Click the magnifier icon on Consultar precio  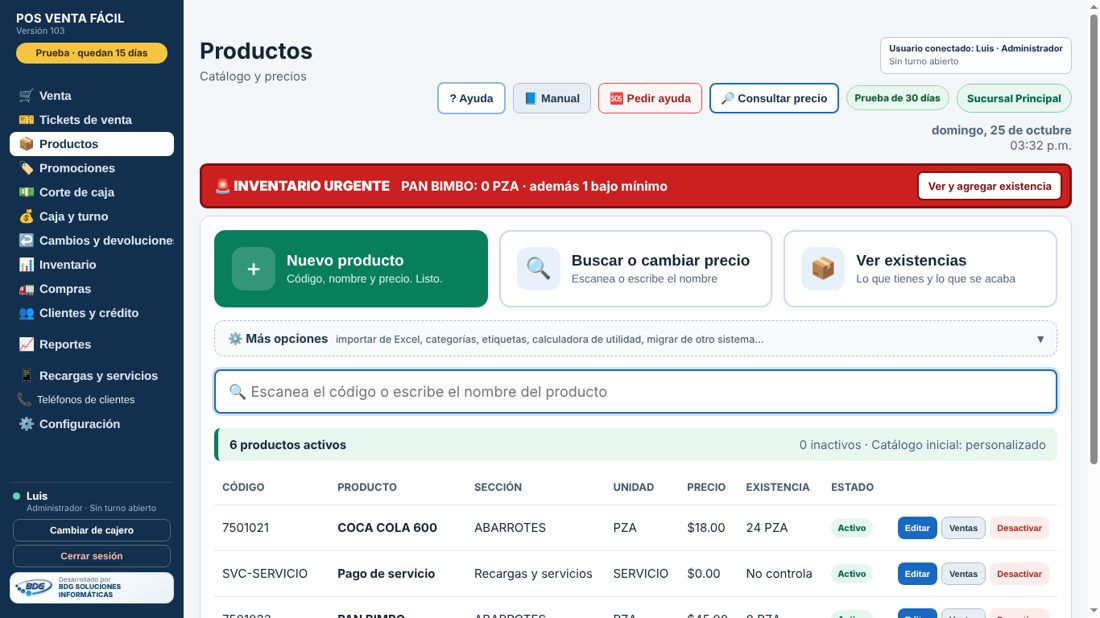tap(727, 98)
